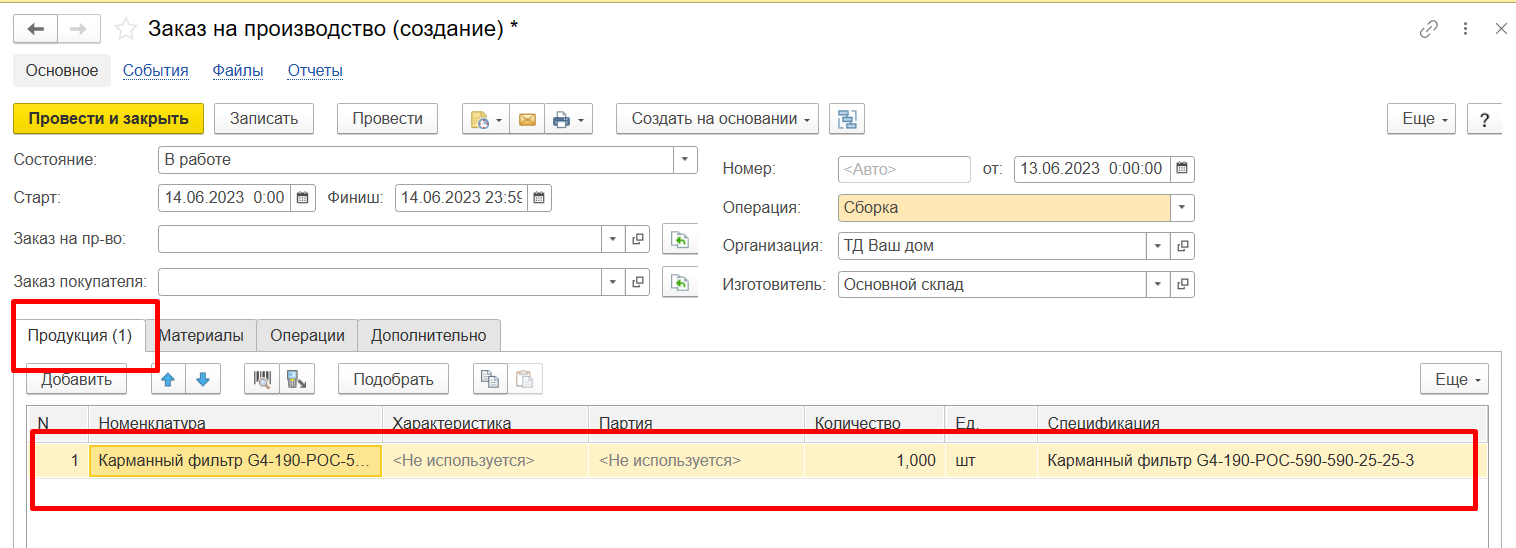Screen dimensions: 1516x548
Task: Open the structure of subordination icon
Action: (x=848, y=119)
